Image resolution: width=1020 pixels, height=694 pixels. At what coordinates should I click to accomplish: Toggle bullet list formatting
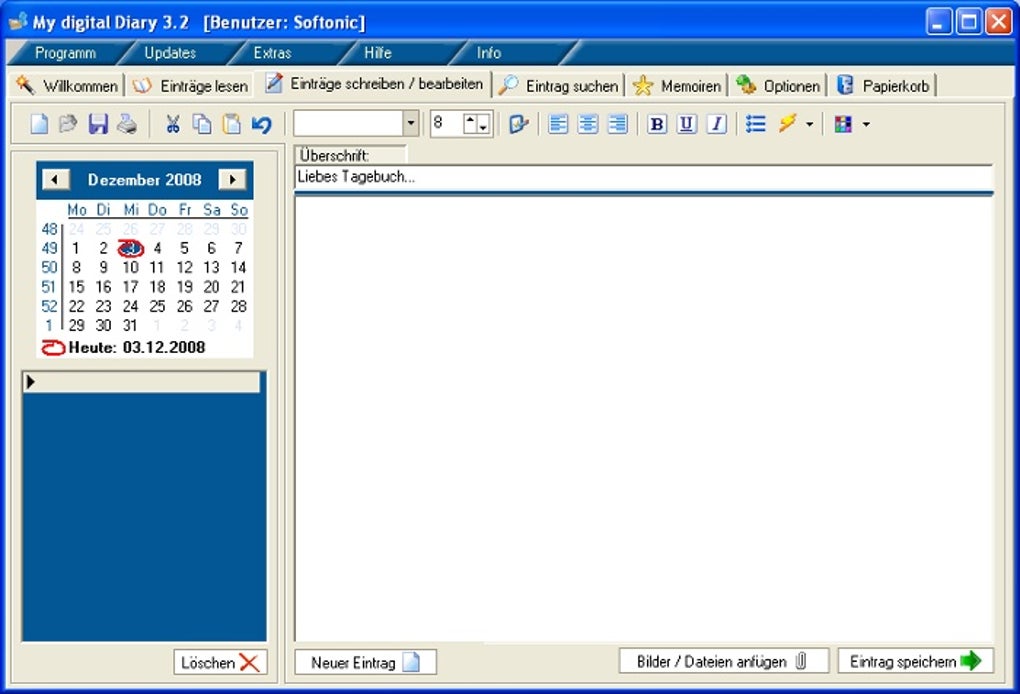pyautogui.click(x=755, y=124)
